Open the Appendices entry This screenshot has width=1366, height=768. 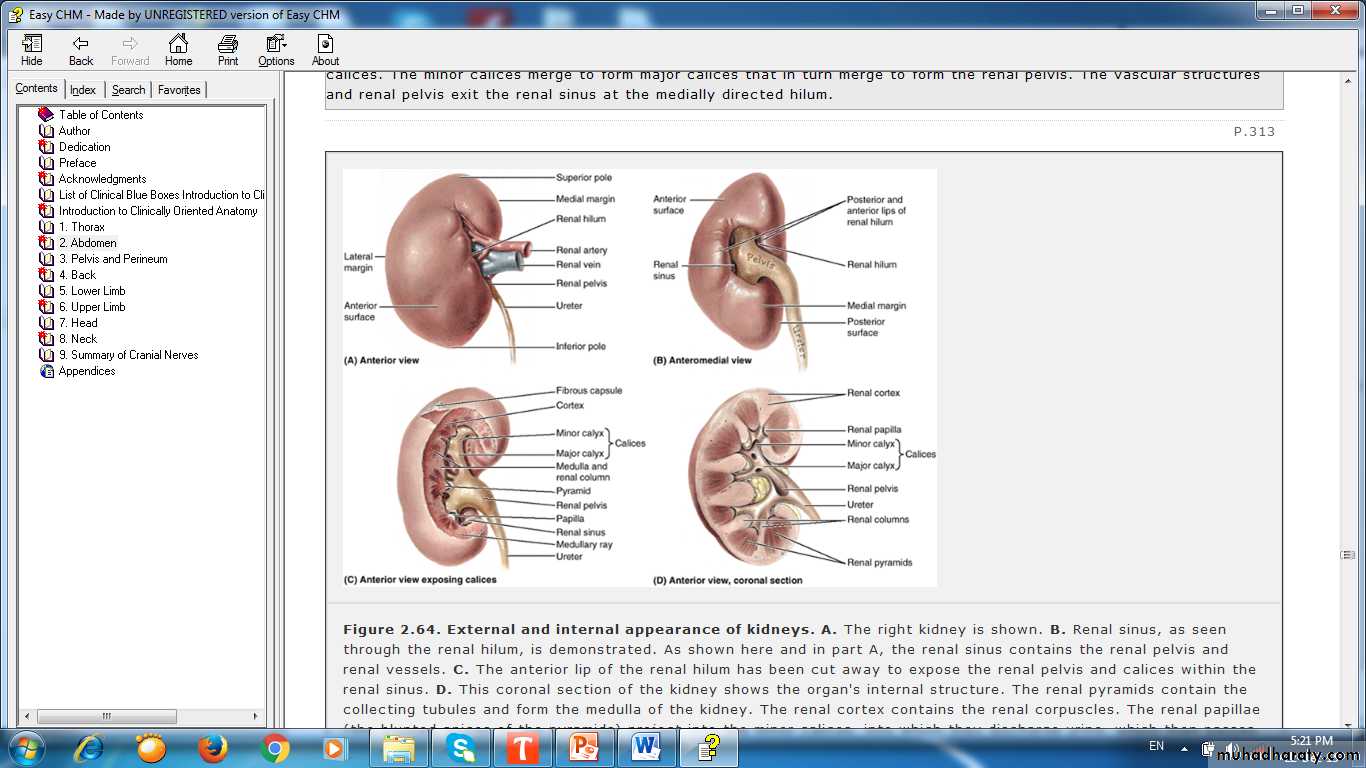87,371
